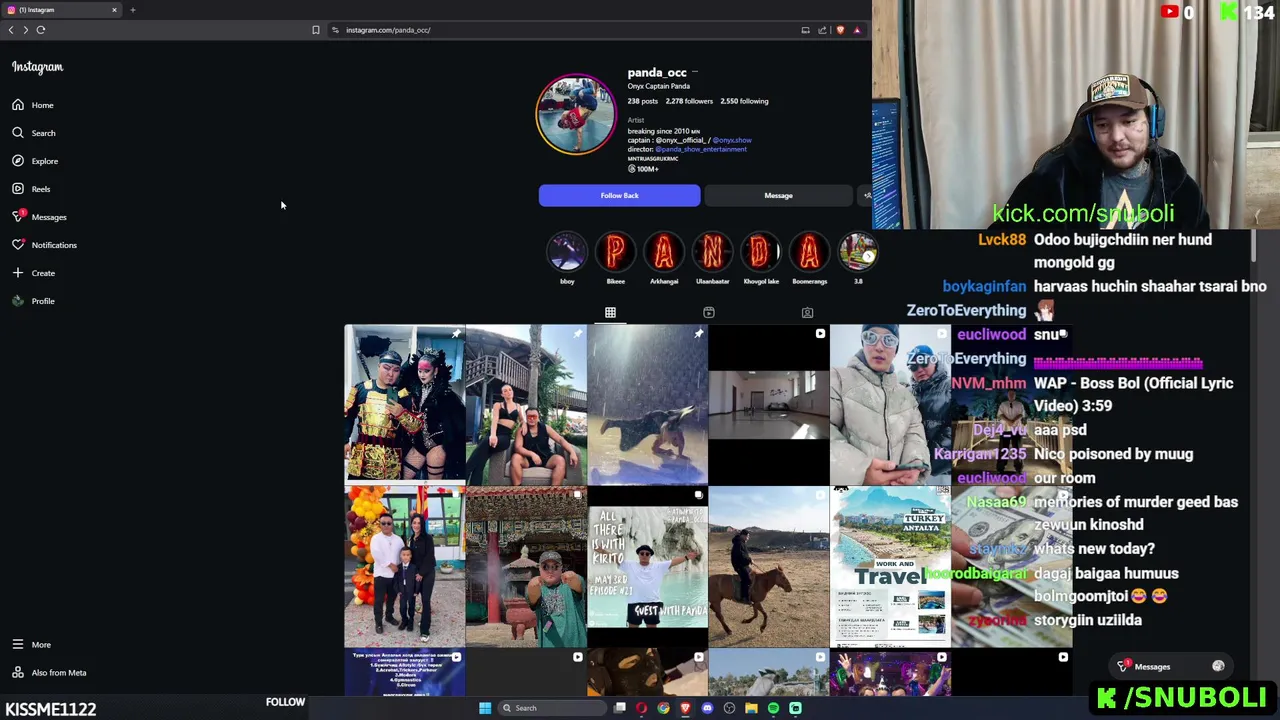This screenshot has height=720, width=1280.
Task: Open the 3.8 story highlight
Action: click(857, 253)
